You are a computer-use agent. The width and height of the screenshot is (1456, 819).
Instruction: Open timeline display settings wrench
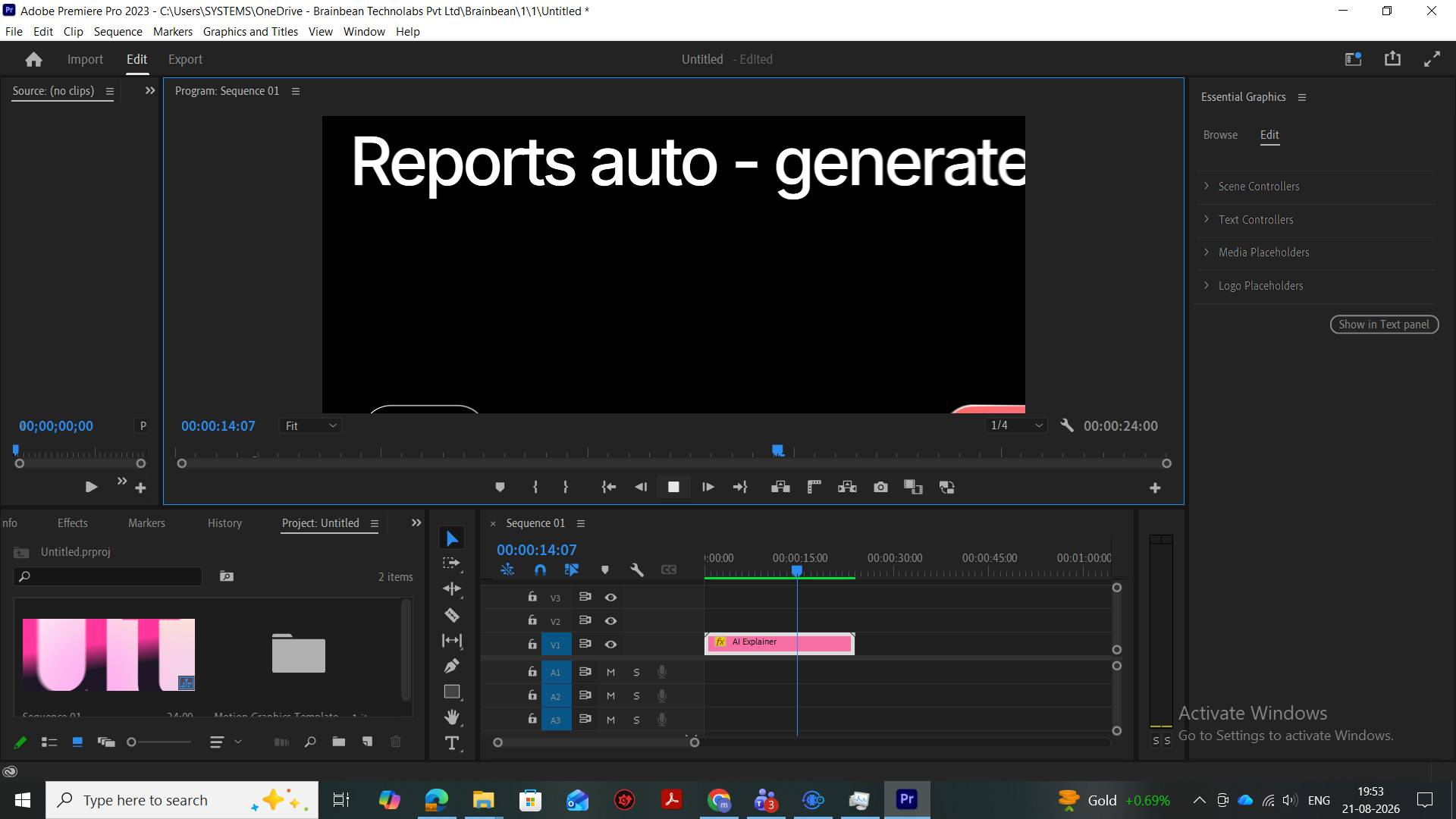(x=637, y=570)
